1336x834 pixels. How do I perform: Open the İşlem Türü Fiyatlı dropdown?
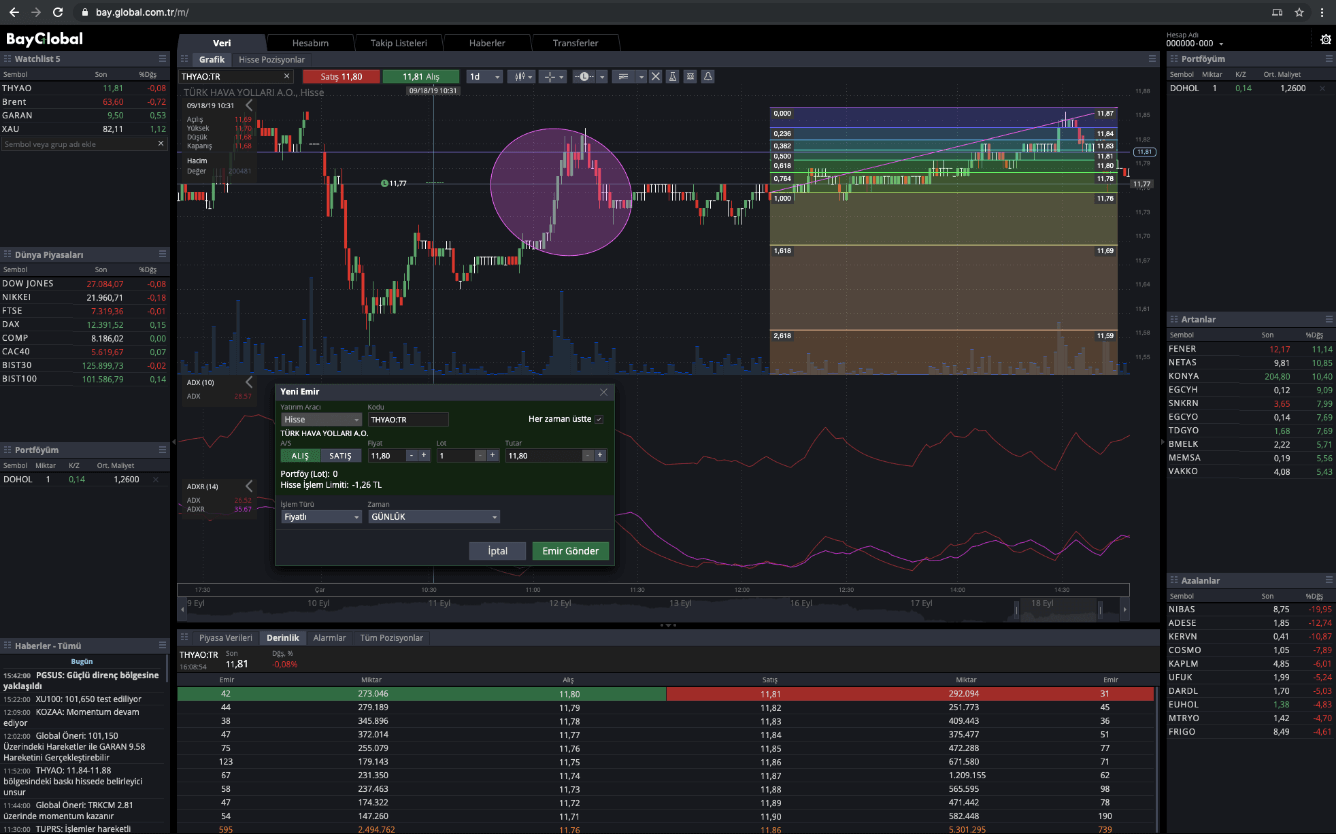coord(321,517)
